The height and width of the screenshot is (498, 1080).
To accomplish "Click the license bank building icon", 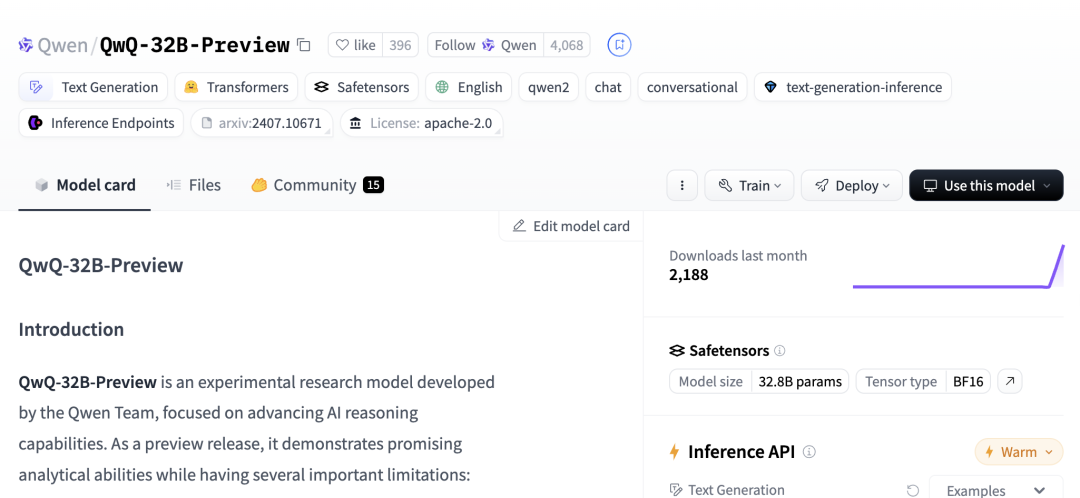I will click(355, 123).
